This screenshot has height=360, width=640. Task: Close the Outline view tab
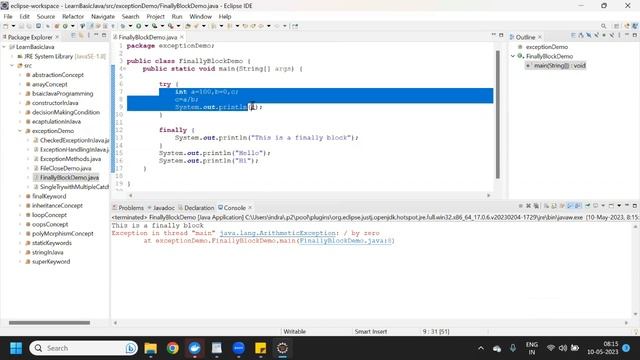pyautogui.click(x=540, y=37)
